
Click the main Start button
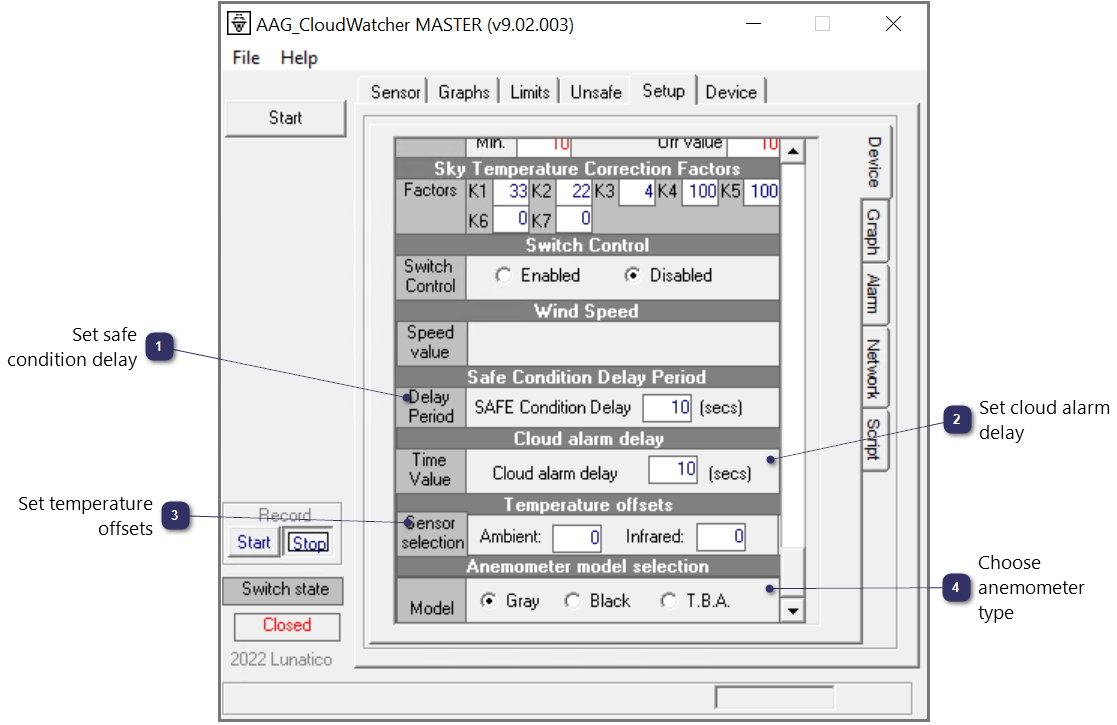click(x=286, y=118)
